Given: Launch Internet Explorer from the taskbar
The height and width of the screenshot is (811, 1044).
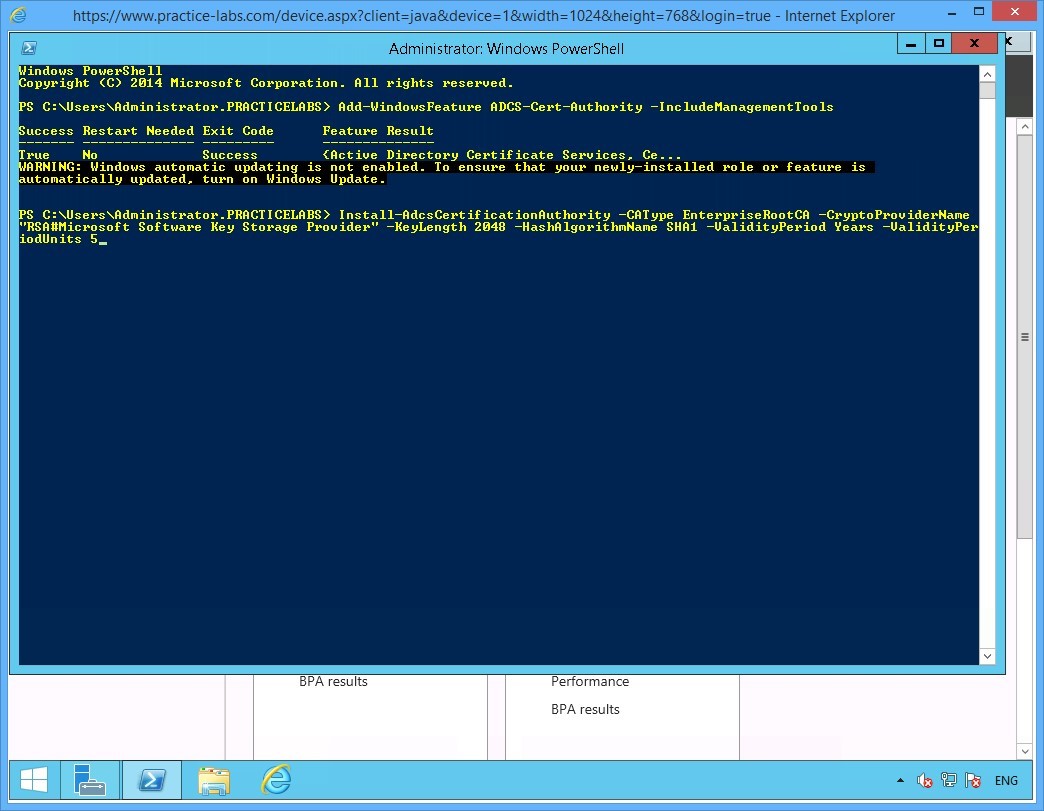Looking at the screenshot, I should (275, 779).
